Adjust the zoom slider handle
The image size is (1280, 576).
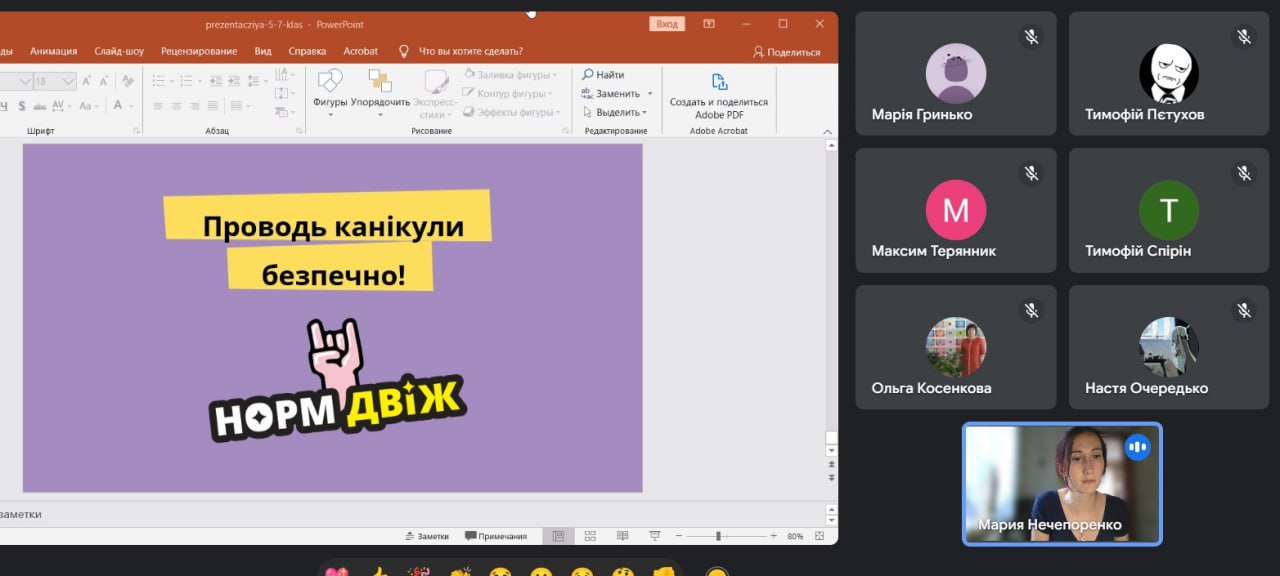click(718, 536)
